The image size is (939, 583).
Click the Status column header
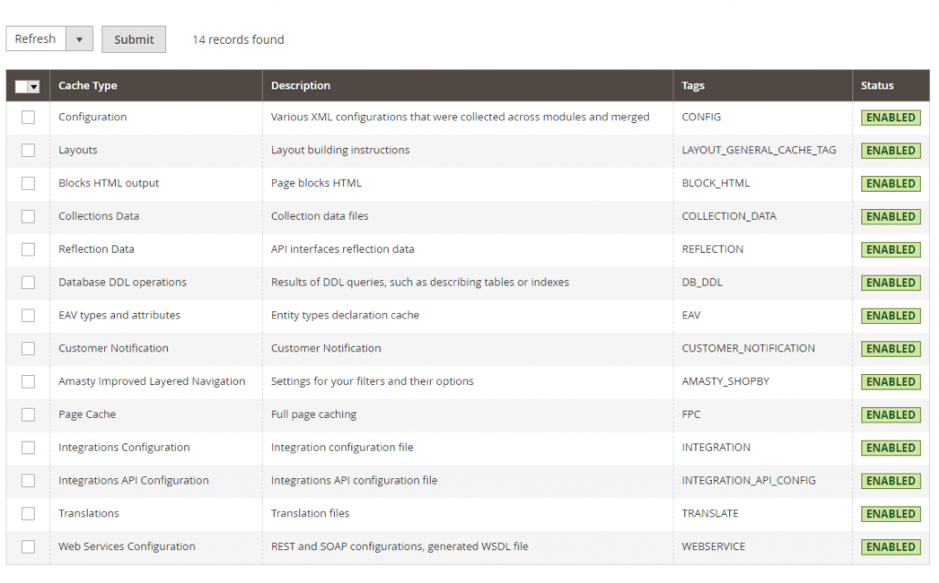point(877,86)
